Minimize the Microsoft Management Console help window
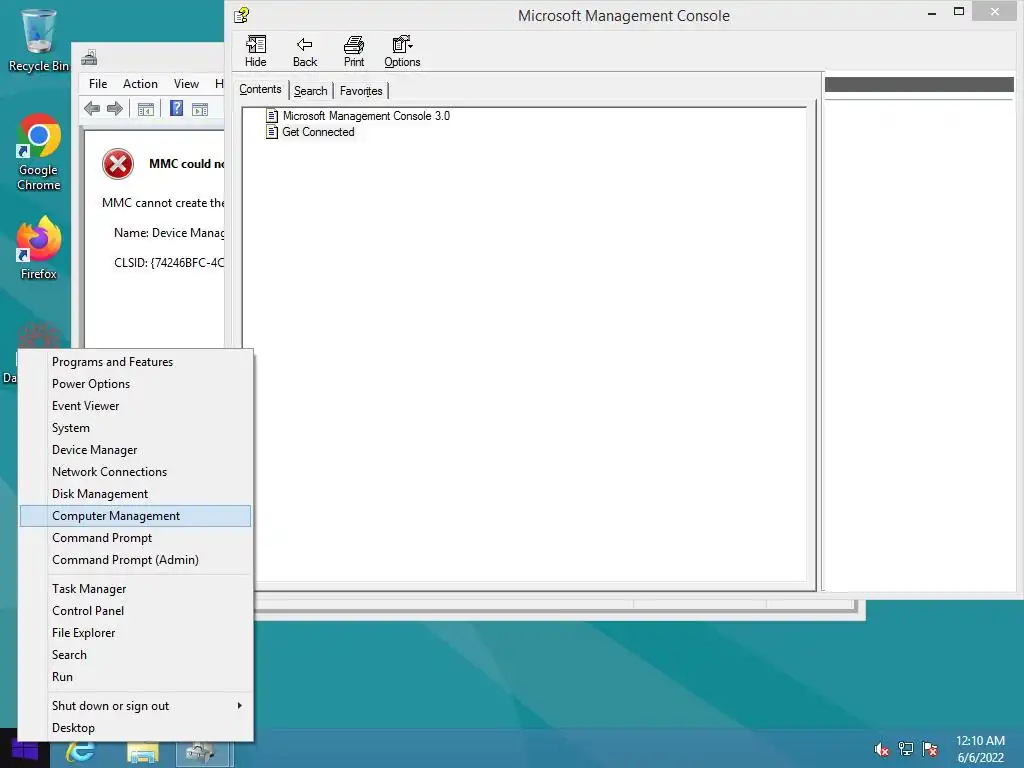Viewport: 1024px width, 768px height. click(x=932, y=12)
